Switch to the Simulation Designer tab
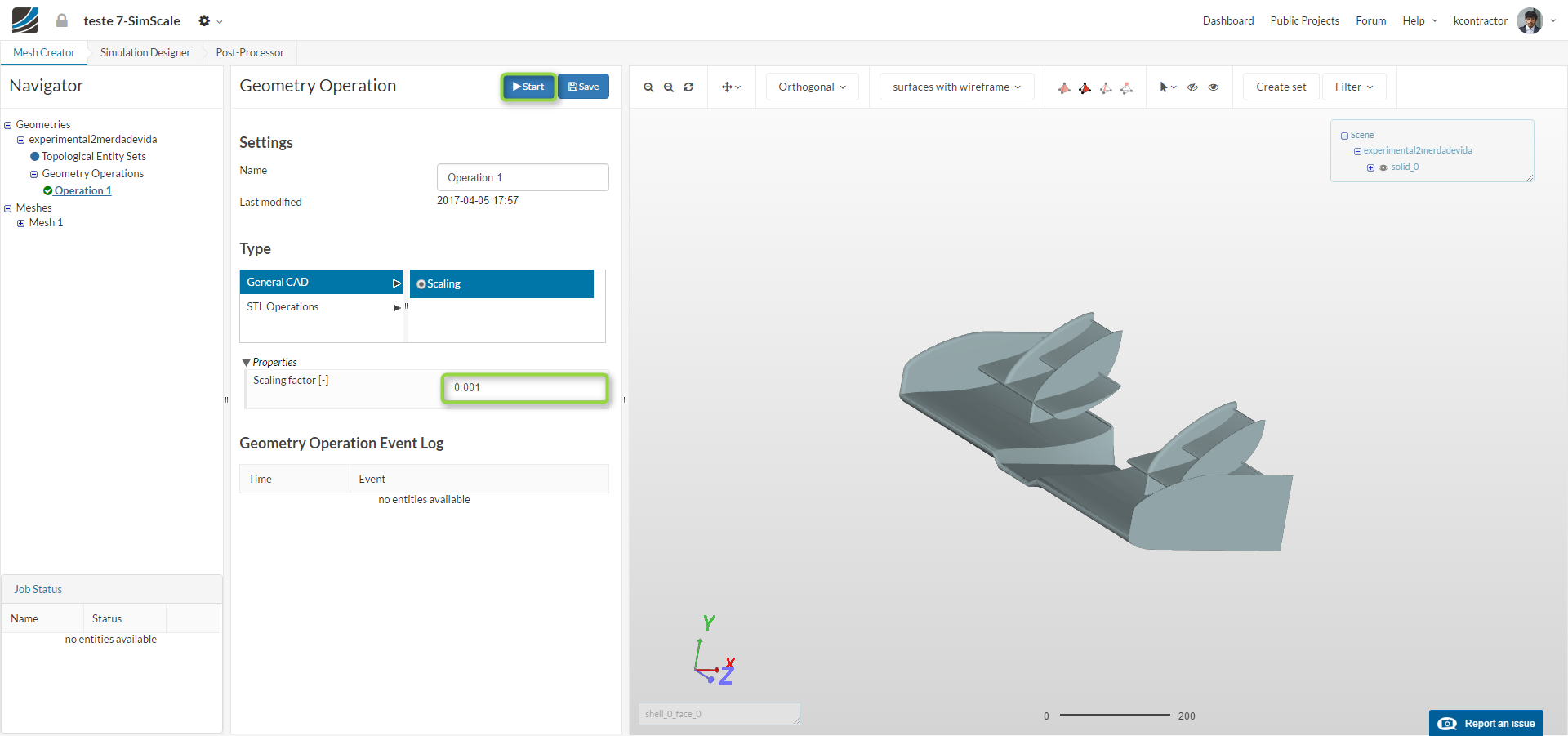The height and width of the screenshot is (736, 1568). [x=145, y=53]
